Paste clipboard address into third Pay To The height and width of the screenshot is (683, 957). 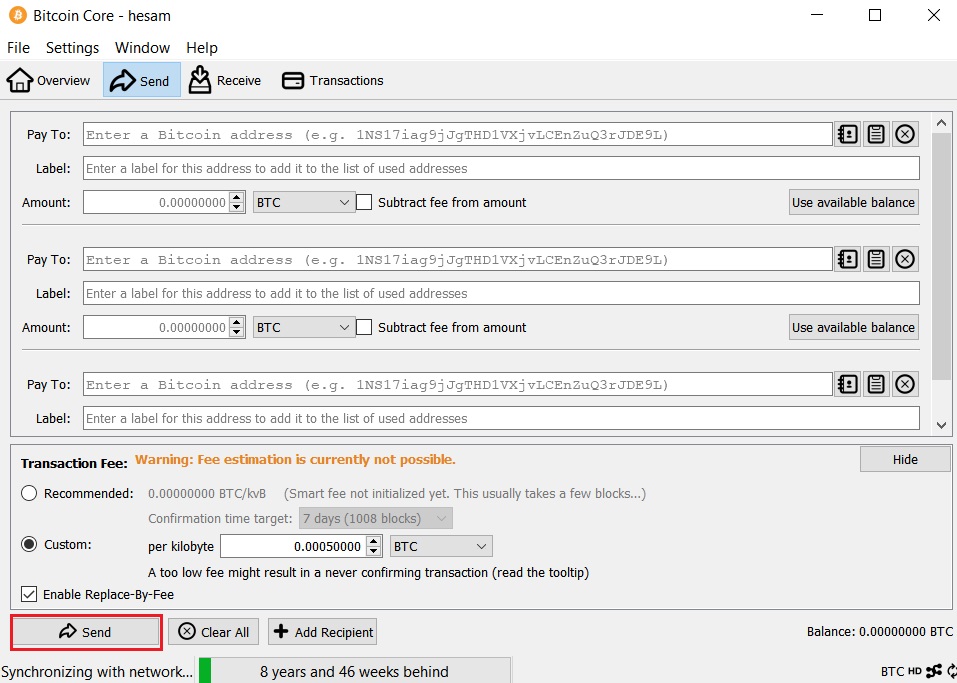pos(876,385)
